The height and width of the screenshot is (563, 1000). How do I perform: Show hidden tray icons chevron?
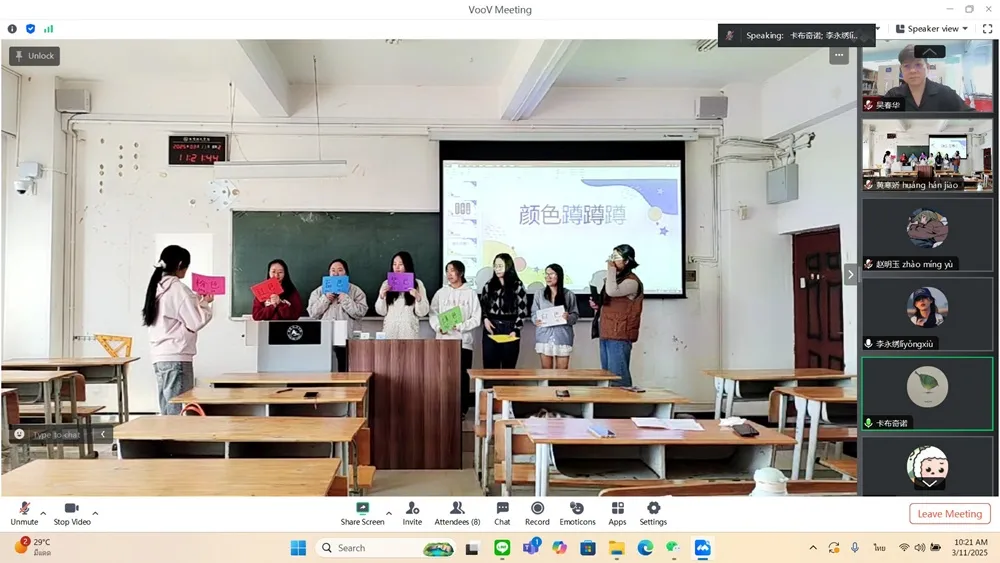813,548
